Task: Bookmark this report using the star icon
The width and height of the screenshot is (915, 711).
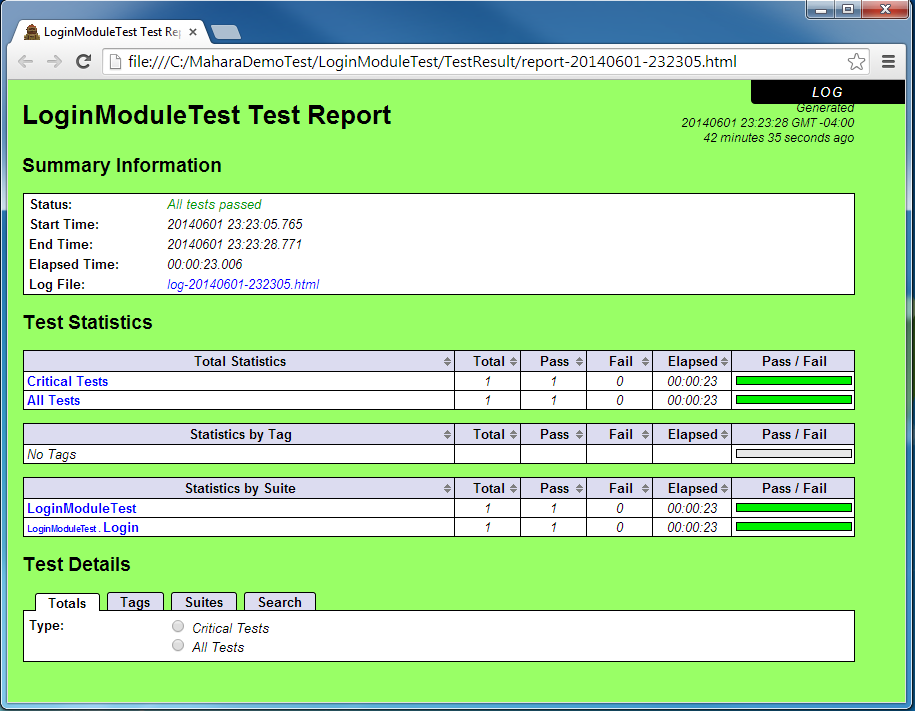Action: pos(856,61)
